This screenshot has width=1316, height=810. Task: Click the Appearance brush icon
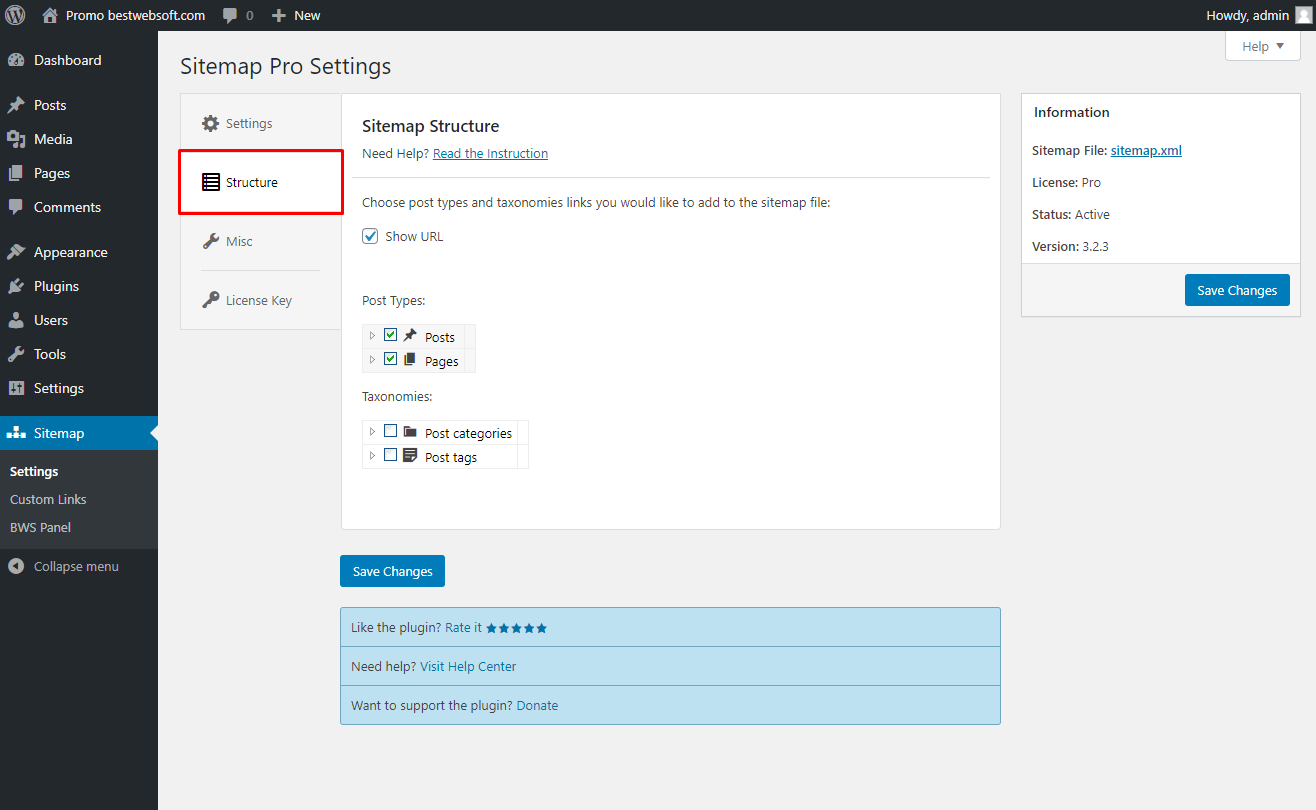pyautogui.click(x=16, y=252)
